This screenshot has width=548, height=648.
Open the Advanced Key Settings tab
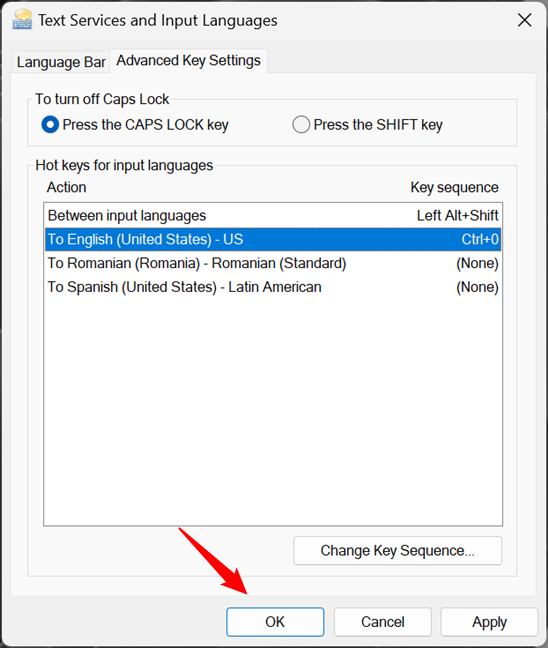188,61
